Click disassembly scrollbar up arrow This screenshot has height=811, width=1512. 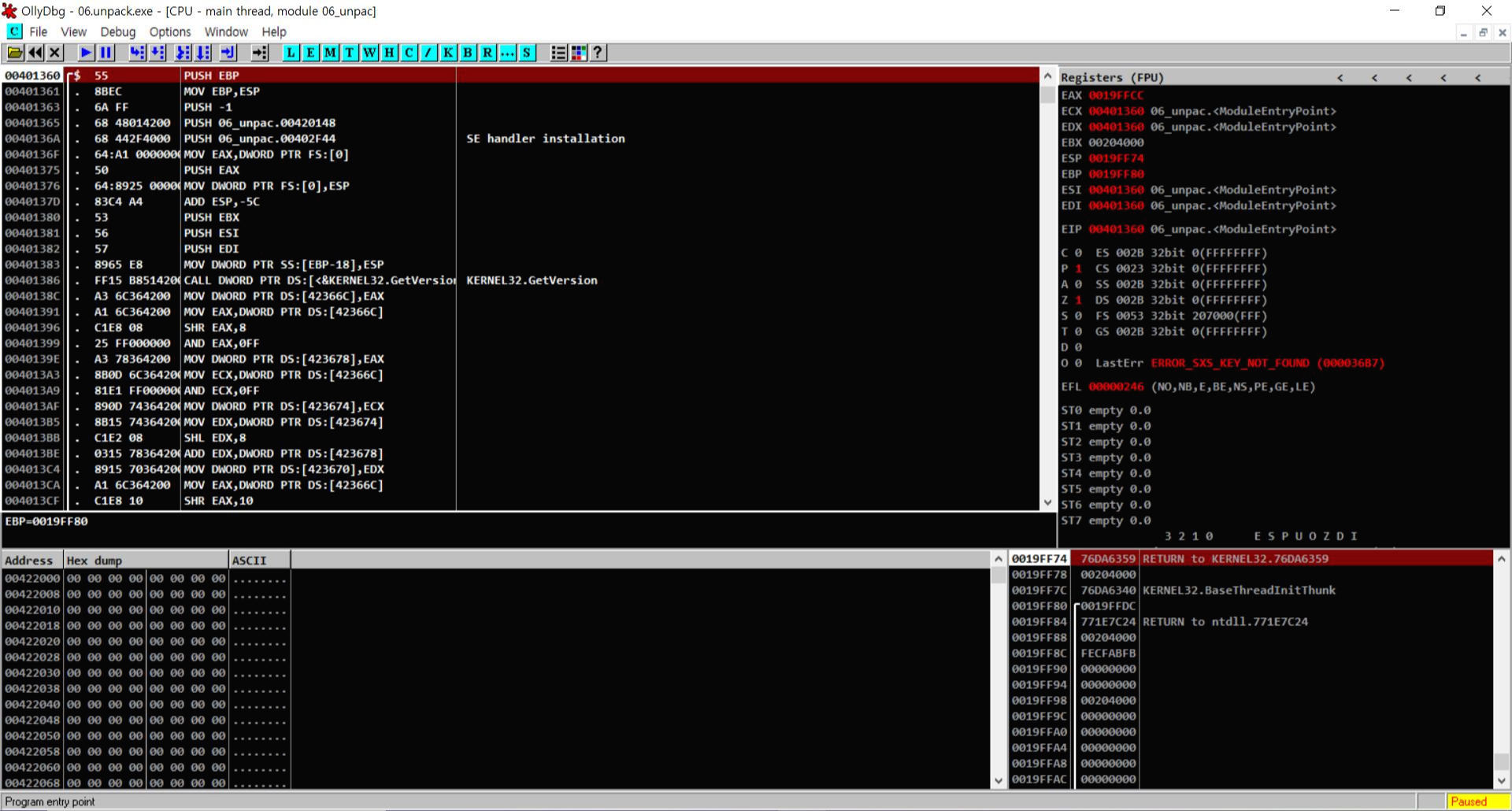(x=1047, y=76)
